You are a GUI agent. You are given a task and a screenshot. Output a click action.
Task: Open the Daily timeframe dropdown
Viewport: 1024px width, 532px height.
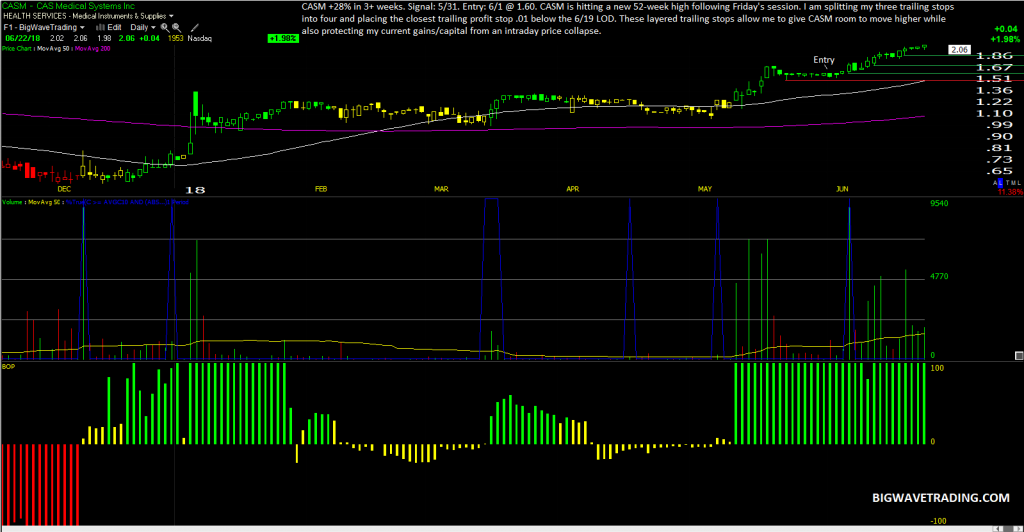tap(143, 27)
